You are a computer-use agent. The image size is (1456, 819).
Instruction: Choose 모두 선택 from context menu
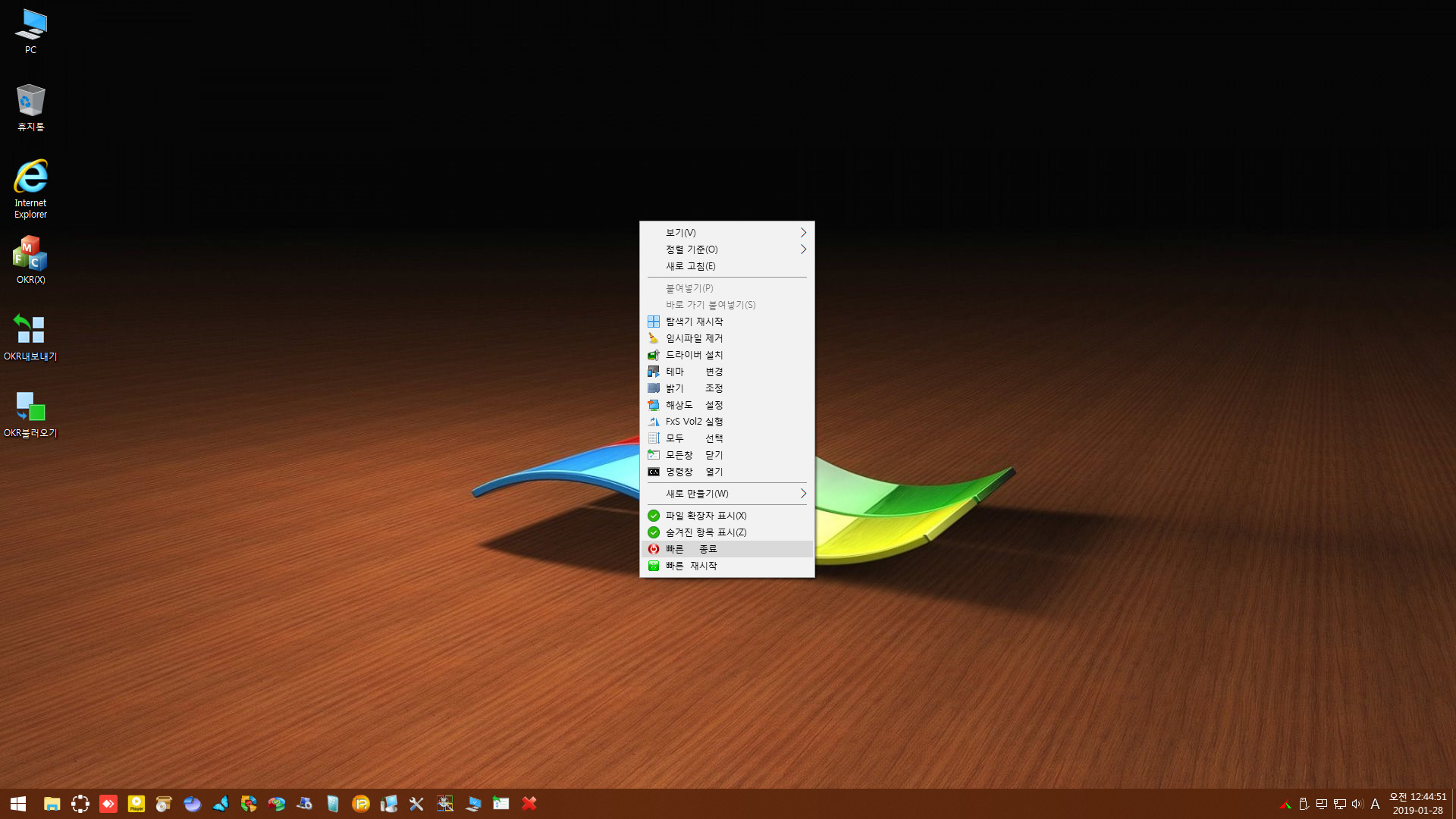[x=726, y=438]
